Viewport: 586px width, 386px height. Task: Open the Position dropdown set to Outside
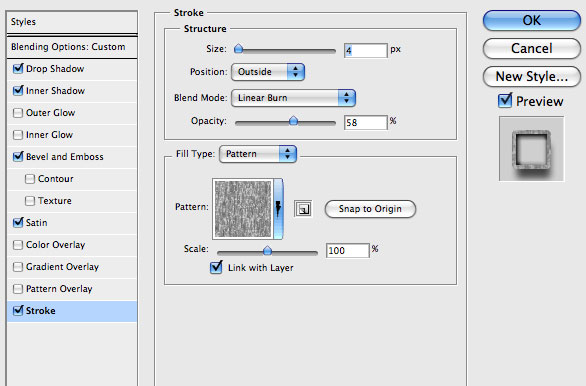pos(268,72)
